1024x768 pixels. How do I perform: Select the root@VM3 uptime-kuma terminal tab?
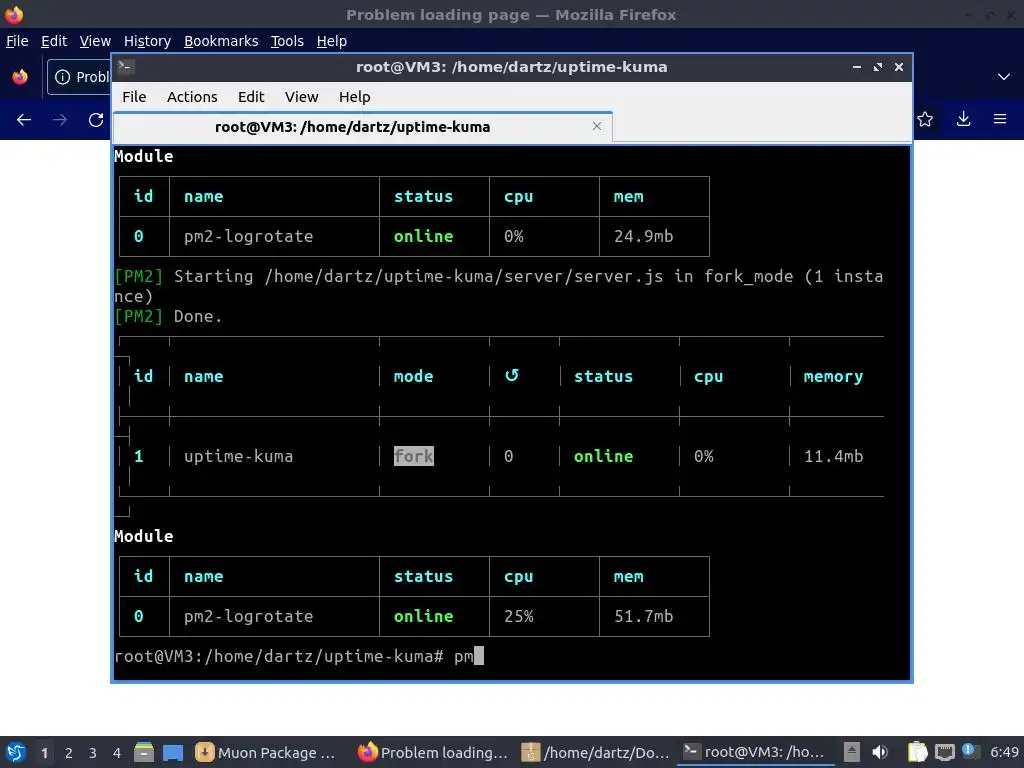(362, 127)
